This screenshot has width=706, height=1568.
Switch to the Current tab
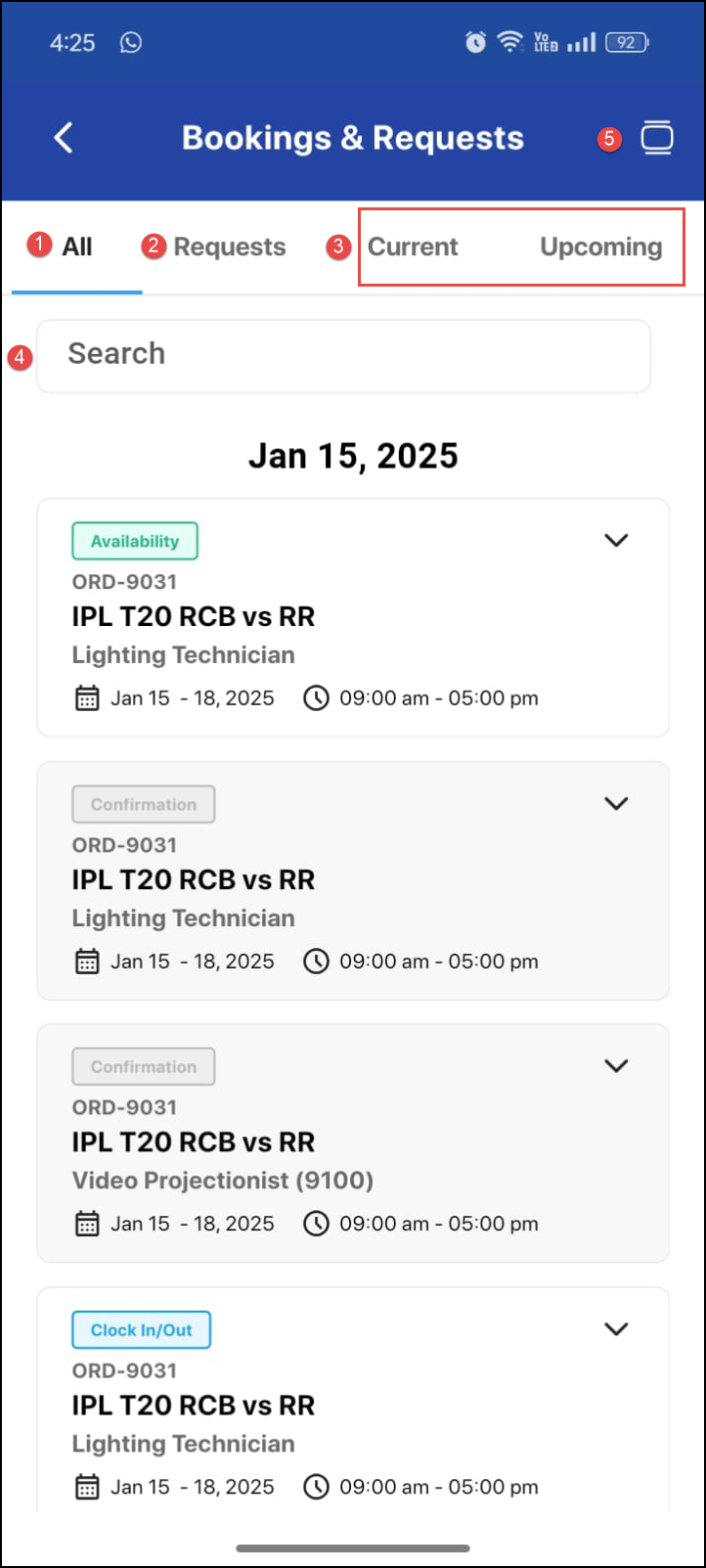(x=413, y=246)
